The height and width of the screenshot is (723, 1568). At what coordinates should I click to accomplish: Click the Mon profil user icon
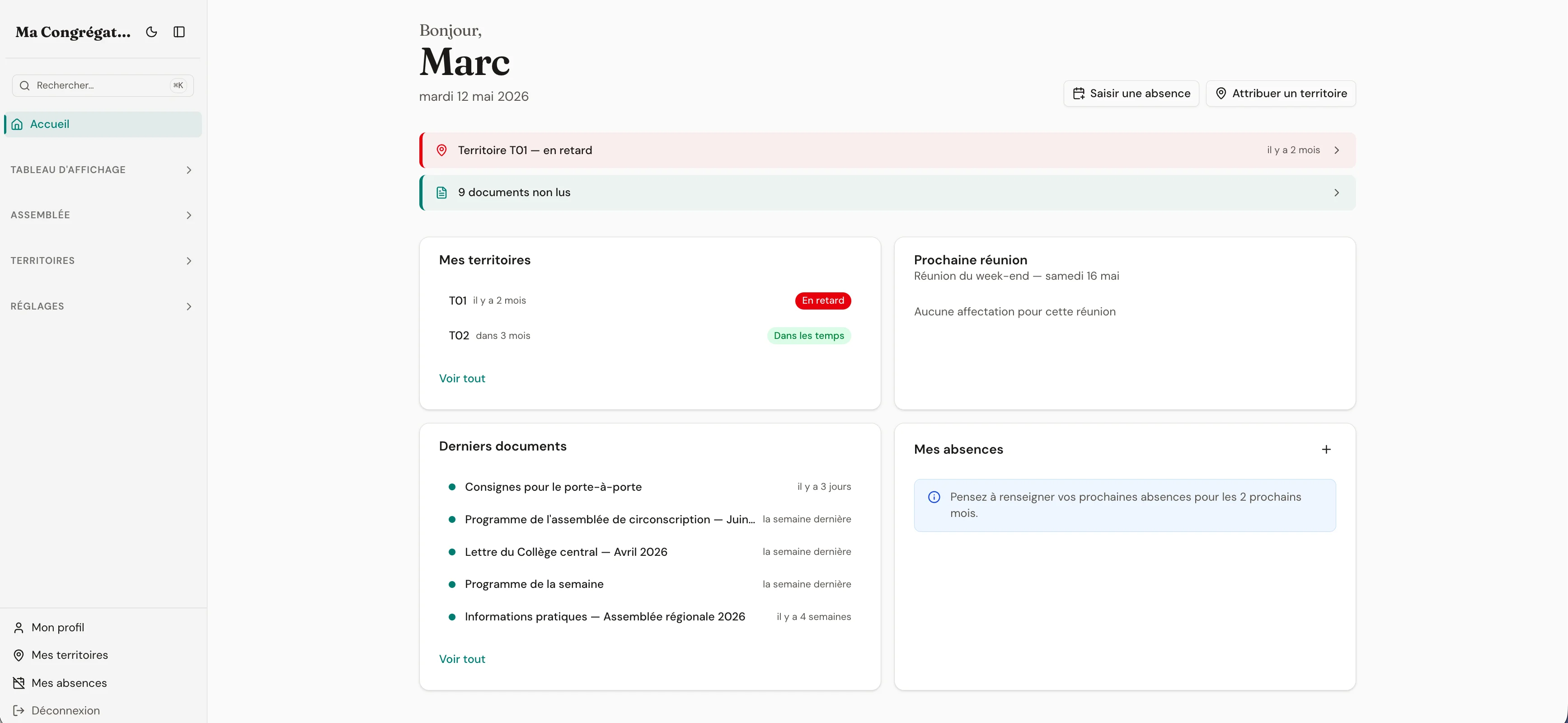[x=19, y=628]
